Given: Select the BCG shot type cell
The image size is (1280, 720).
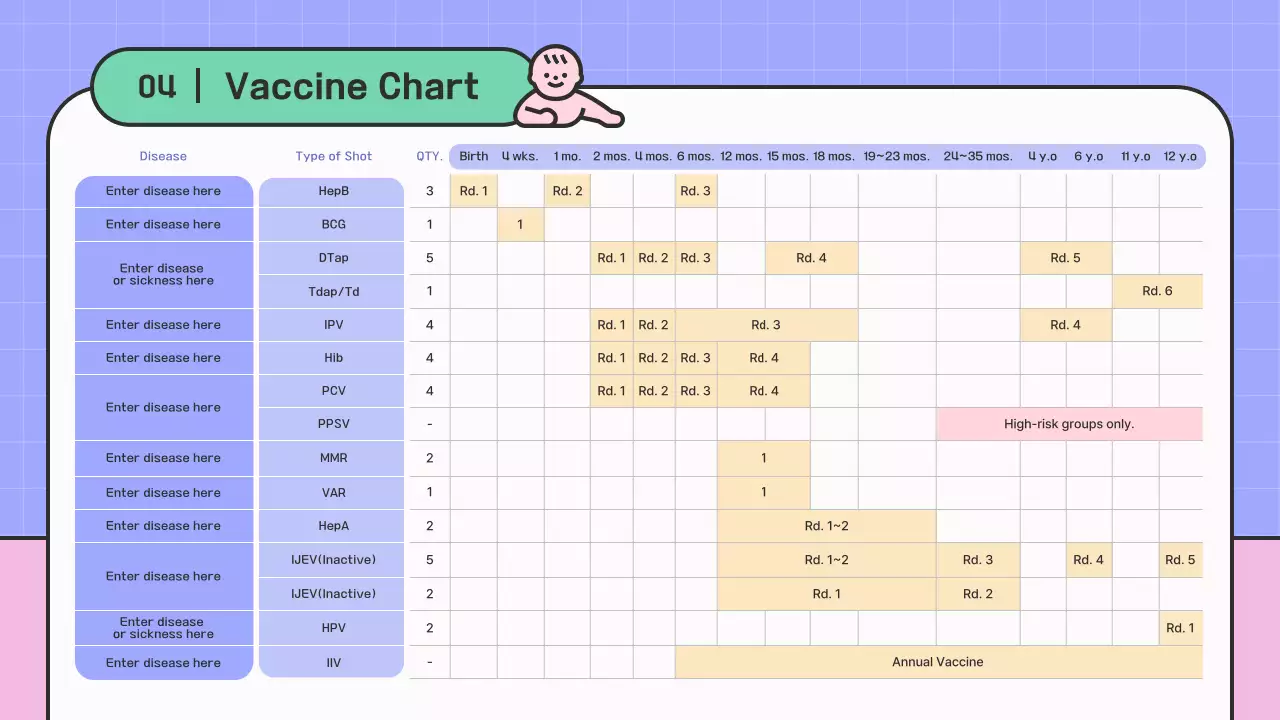Looking at the screenshot, I should (x=333, y=224).
